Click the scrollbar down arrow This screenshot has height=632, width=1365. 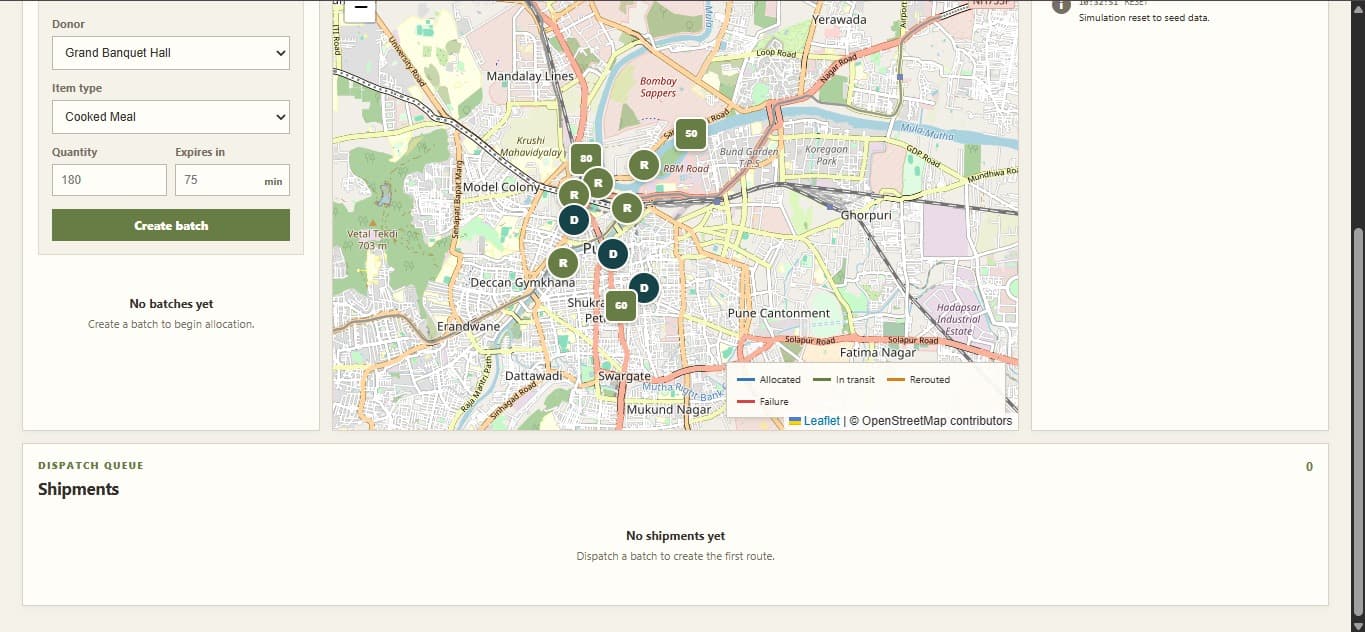1357,624
